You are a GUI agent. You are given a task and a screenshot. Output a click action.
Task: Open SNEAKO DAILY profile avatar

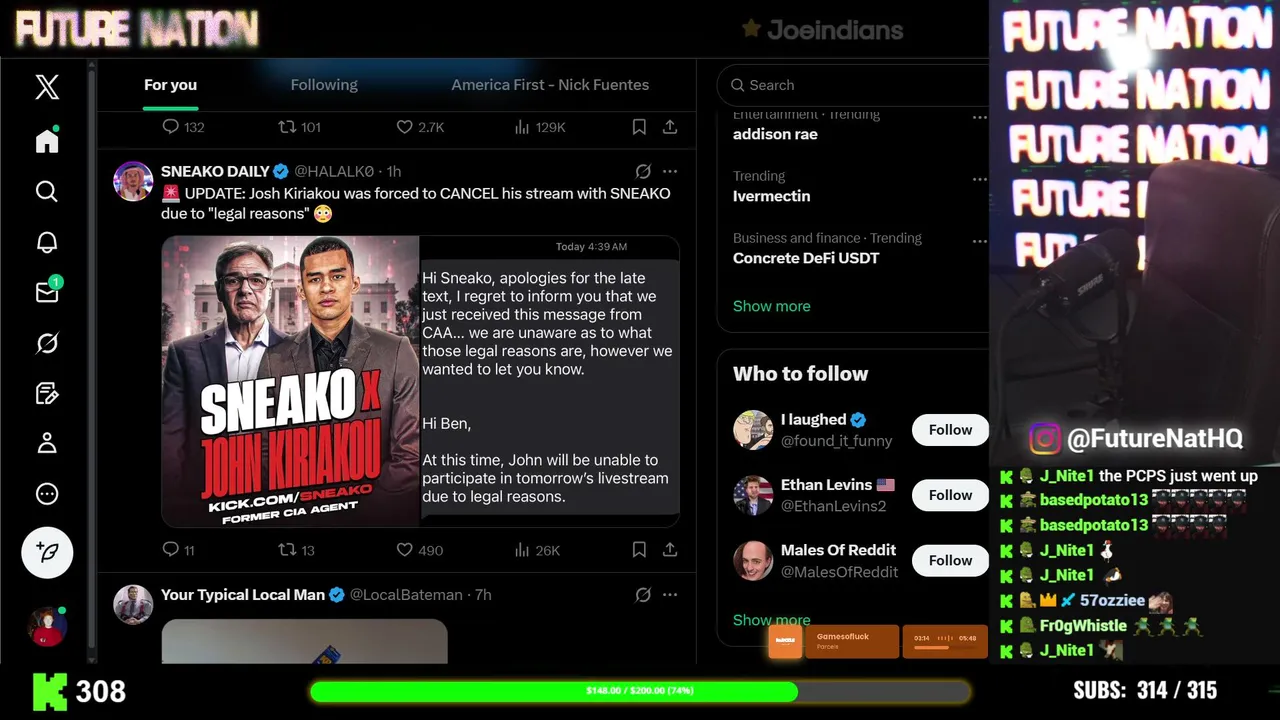tap(133, 181)
